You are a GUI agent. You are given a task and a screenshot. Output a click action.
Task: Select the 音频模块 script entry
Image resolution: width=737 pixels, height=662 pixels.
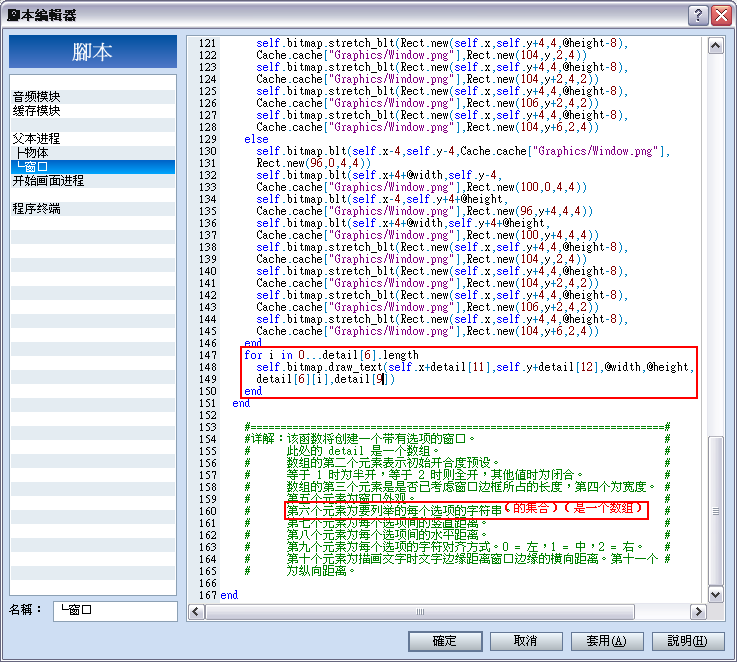(x=93, y=97)
